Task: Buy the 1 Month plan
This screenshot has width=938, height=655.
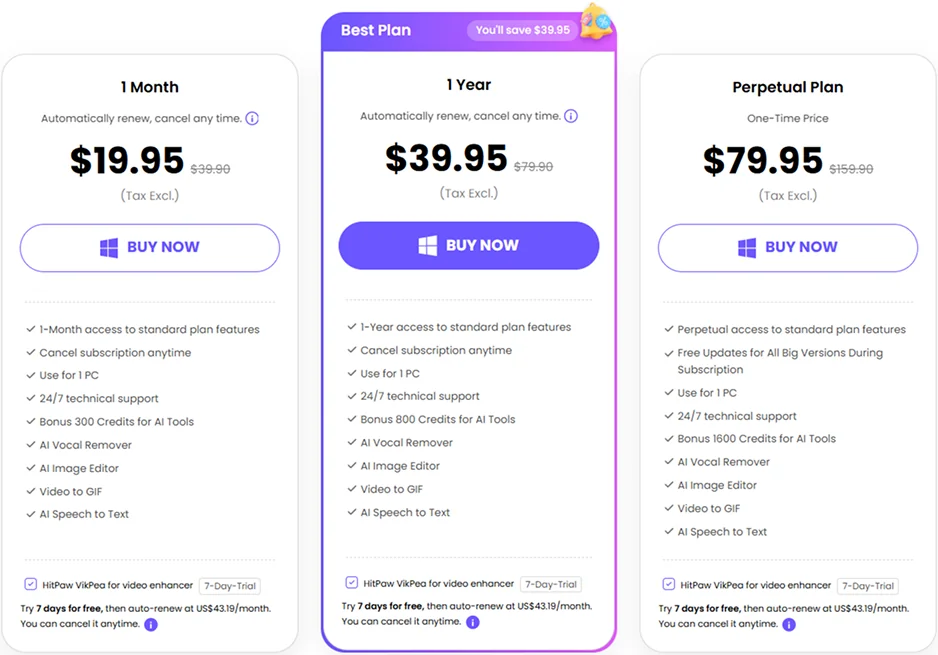Action: pos(150,248)
